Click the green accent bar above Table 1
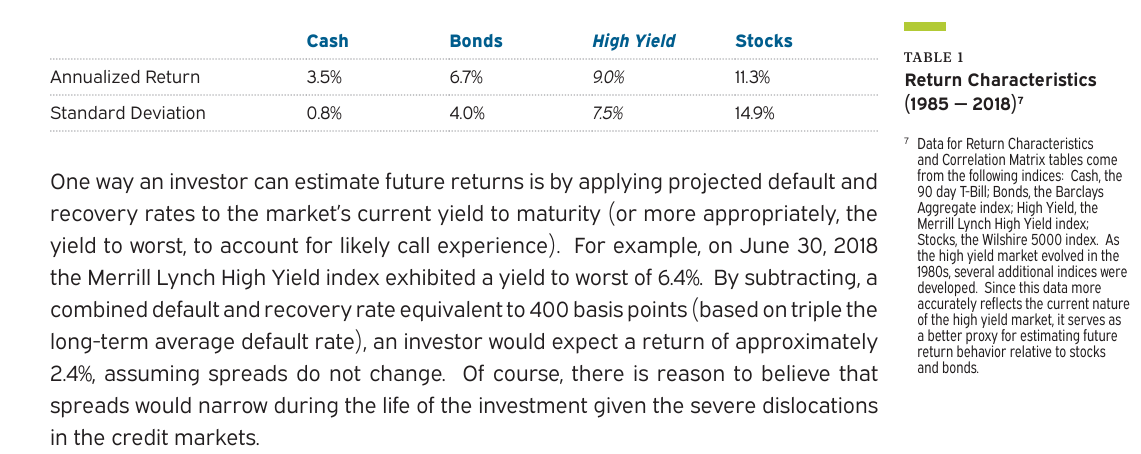 (x=924, y=26)
